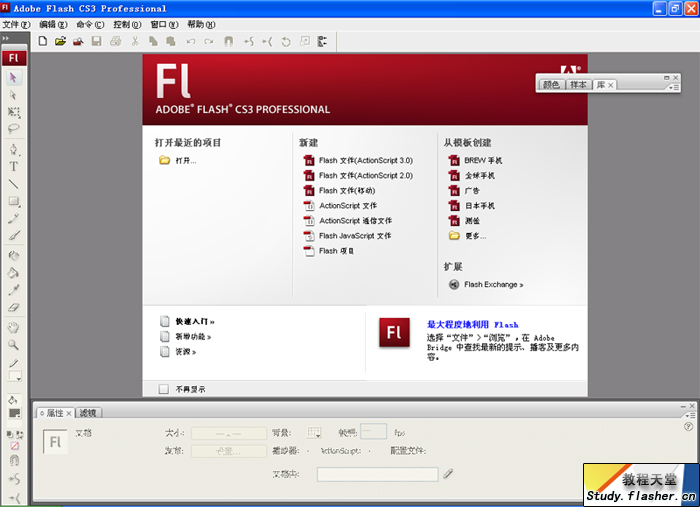This screenshot has width=700, height=507.
Task: Click the No Color button in tools panel
Action: click(x=15, y=446)
